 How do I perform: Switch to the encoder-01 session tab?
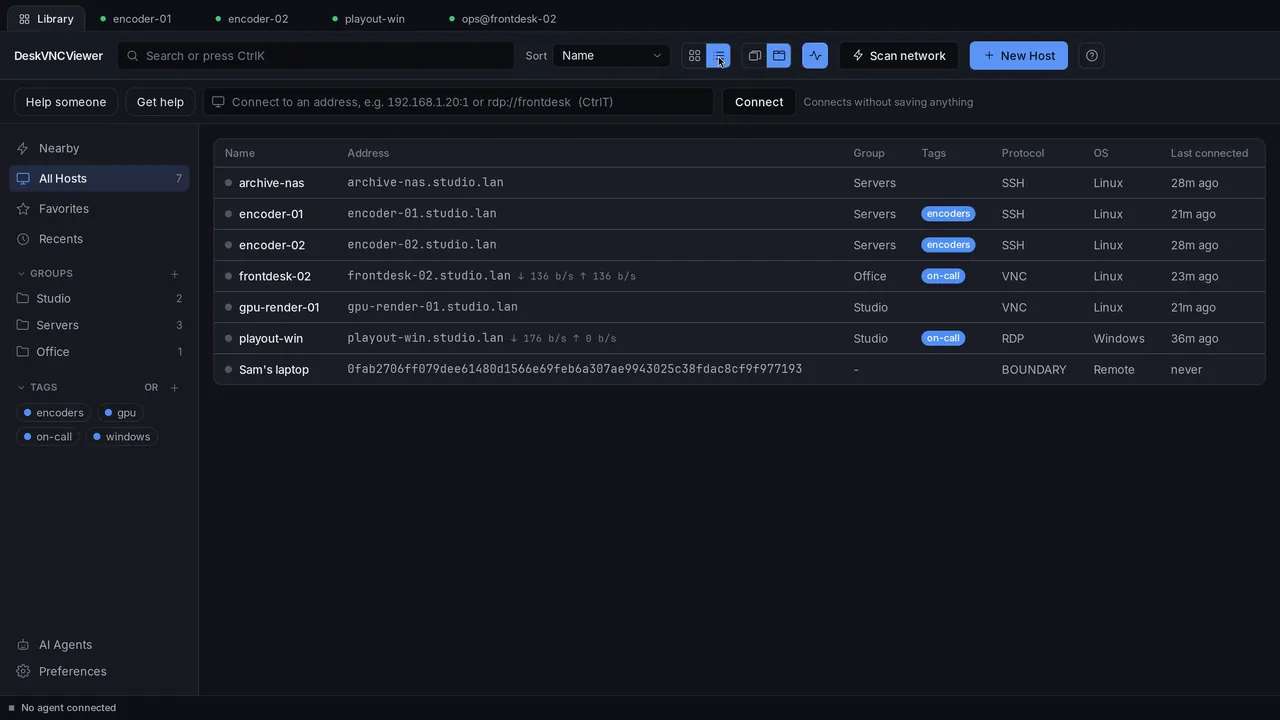[136, 19]
